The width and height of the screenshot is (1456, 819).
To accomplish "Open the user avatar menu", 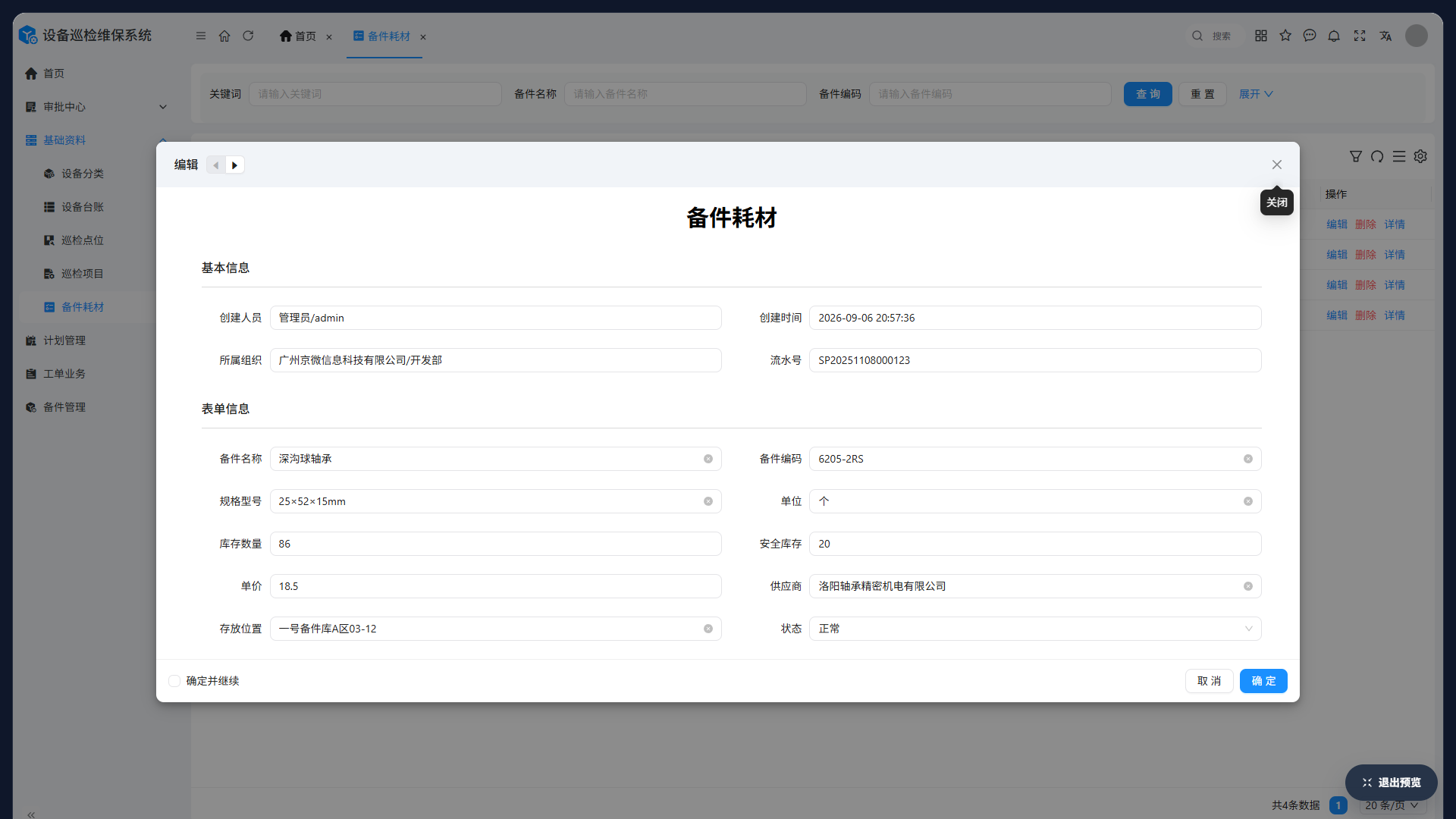I will click(1417, 36).
